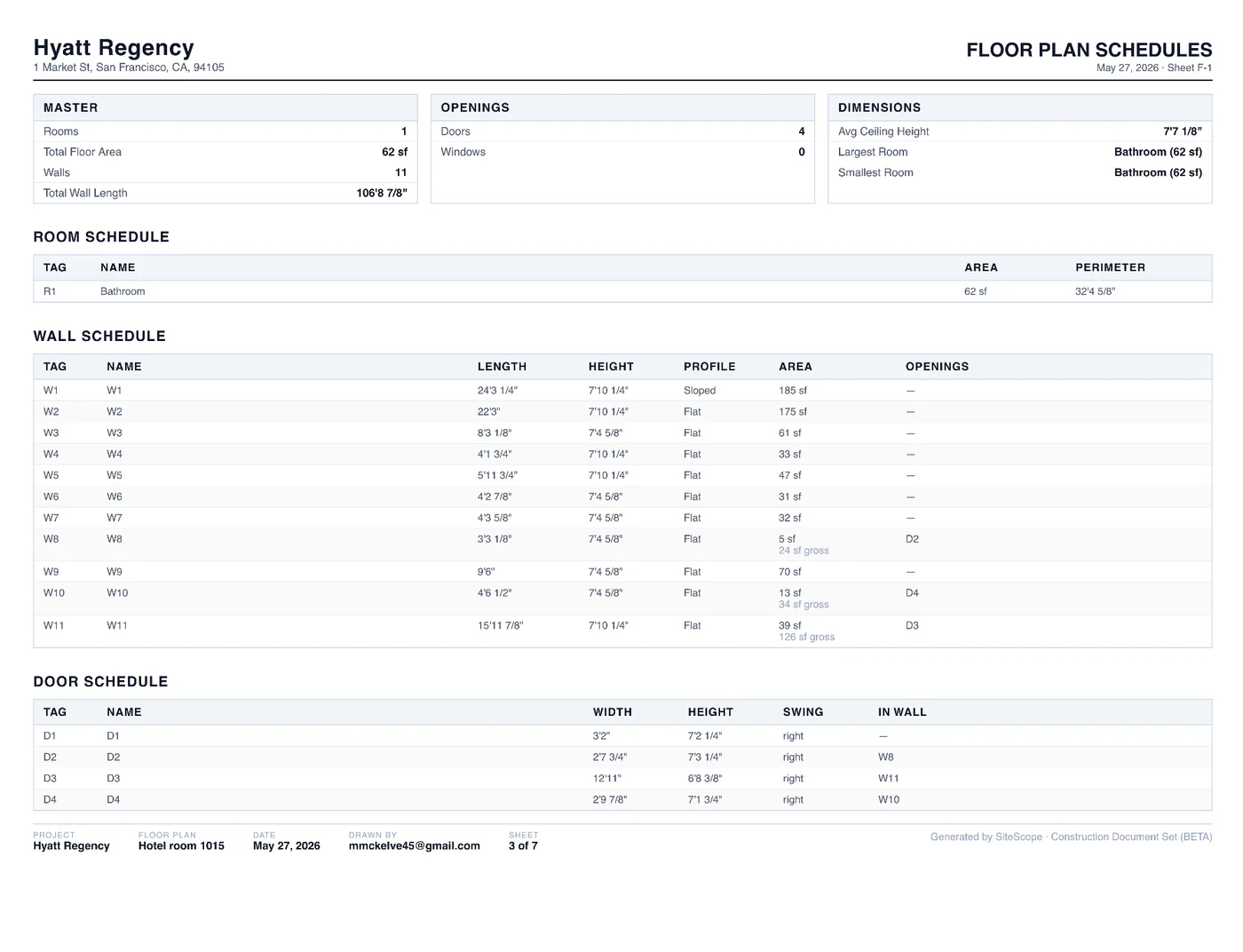Select the W7 length value "4'3 5/8""
Viewport: 1243px width, 952px height.
pyautogui.click(x=495, y=518)
